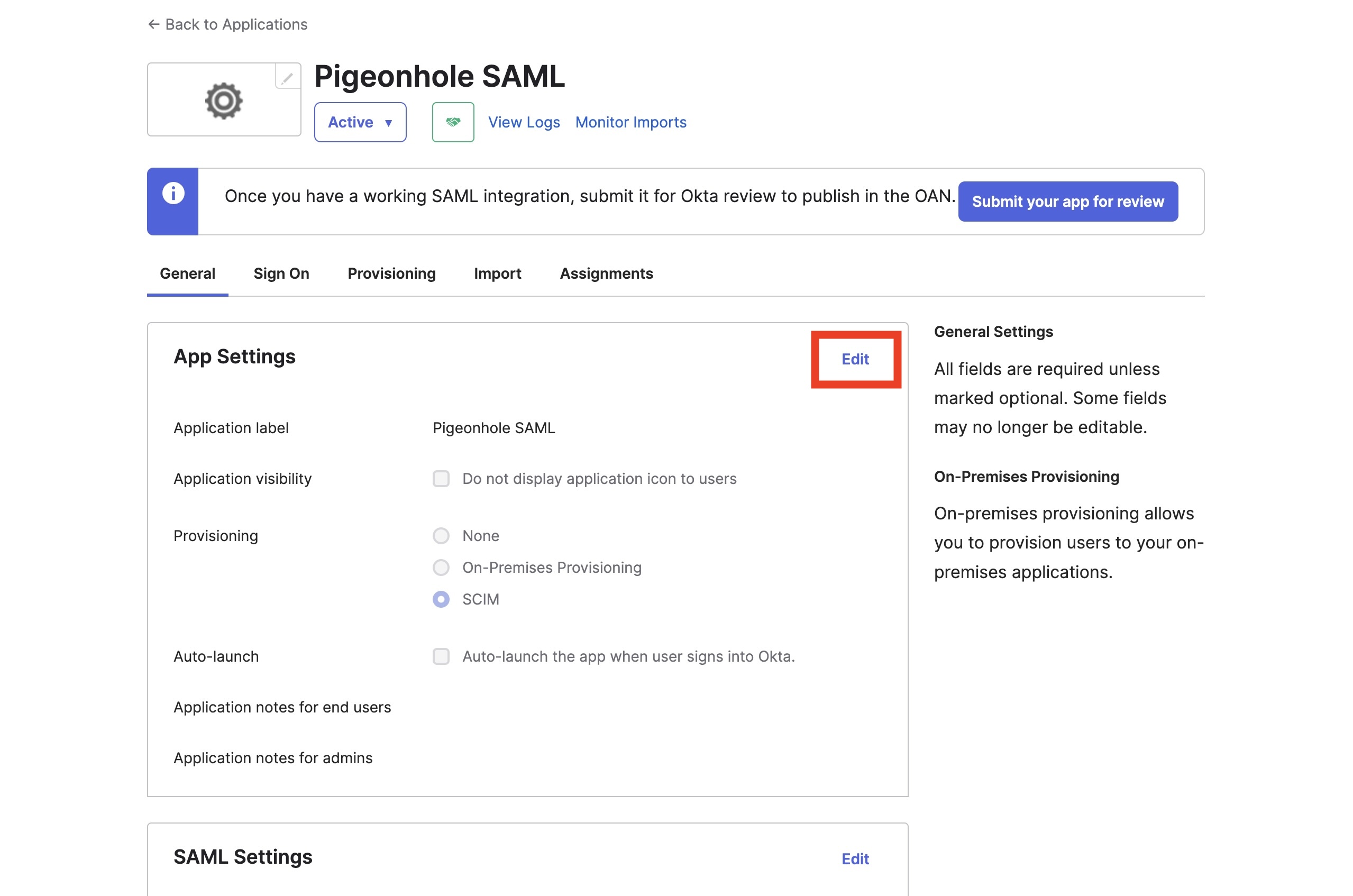Viewport: 1353px width, 896px height.
Task: Go to the Import tab
Action: point(497,273)
